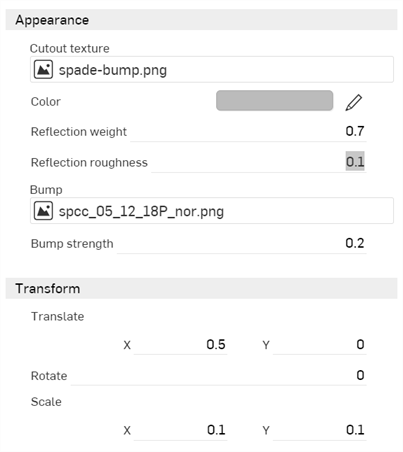Collapse the Appearance section header
The width and height of the screenshot is (403, 452).
(201, 20)
